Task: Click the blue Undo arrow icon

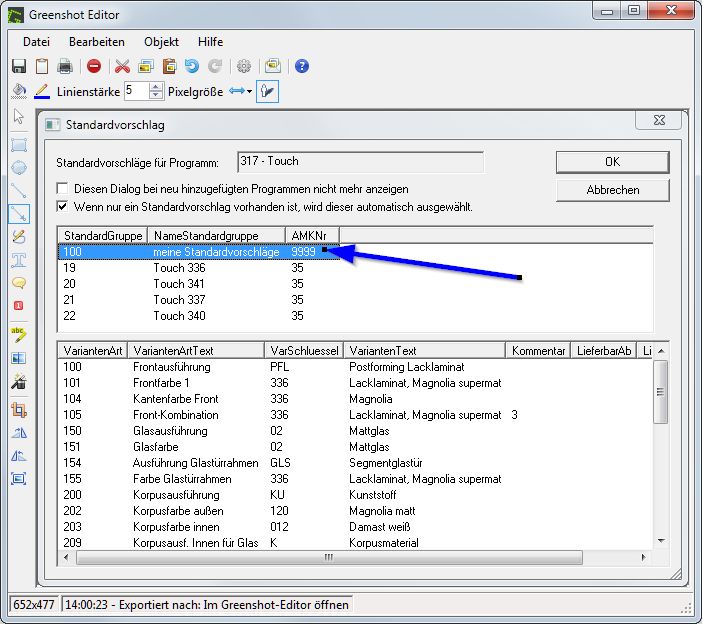Action: 192,67
